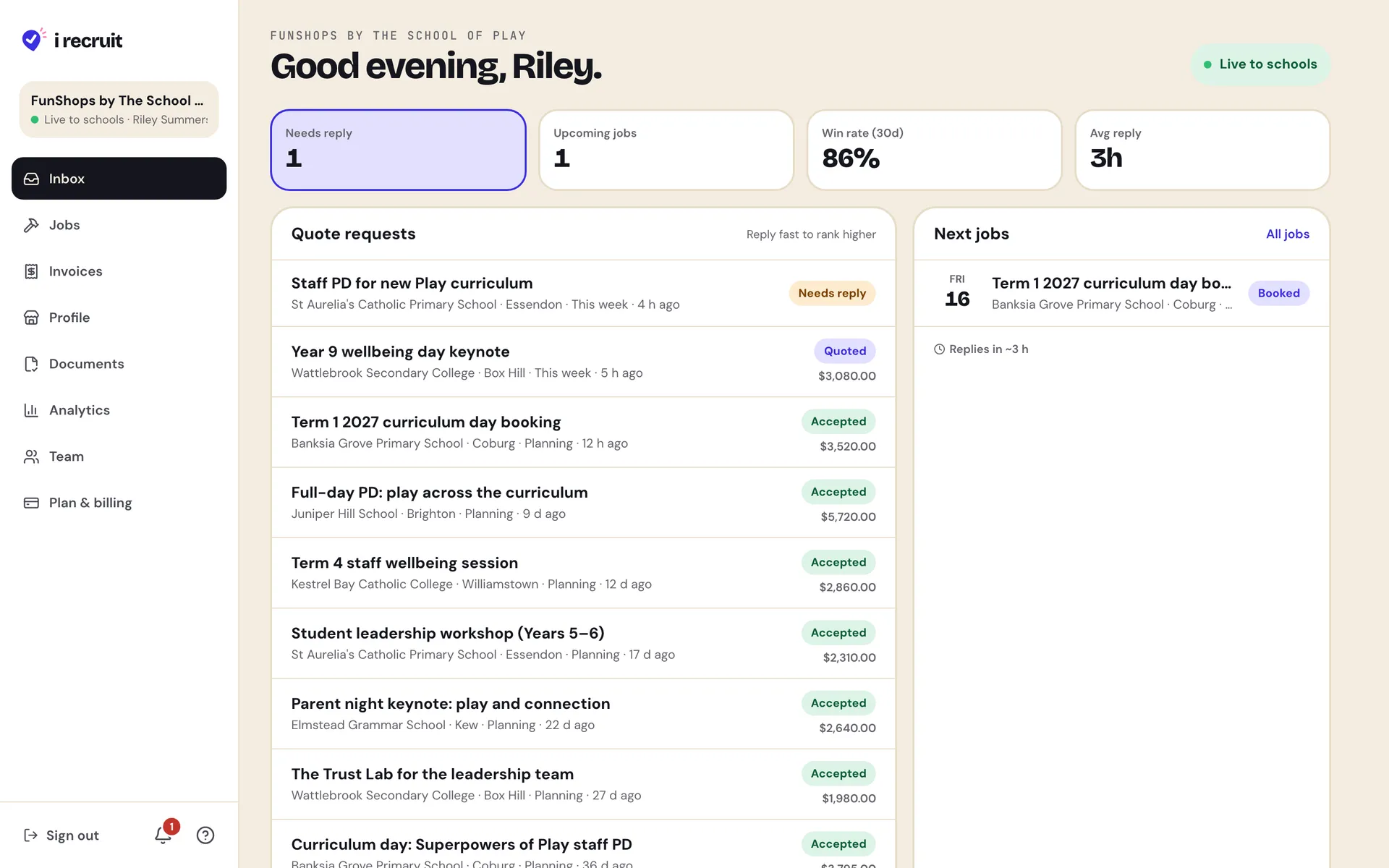Open notifications bell with red badge
1389x868 pixels.
pyautogui.click(x=163, y=835)
